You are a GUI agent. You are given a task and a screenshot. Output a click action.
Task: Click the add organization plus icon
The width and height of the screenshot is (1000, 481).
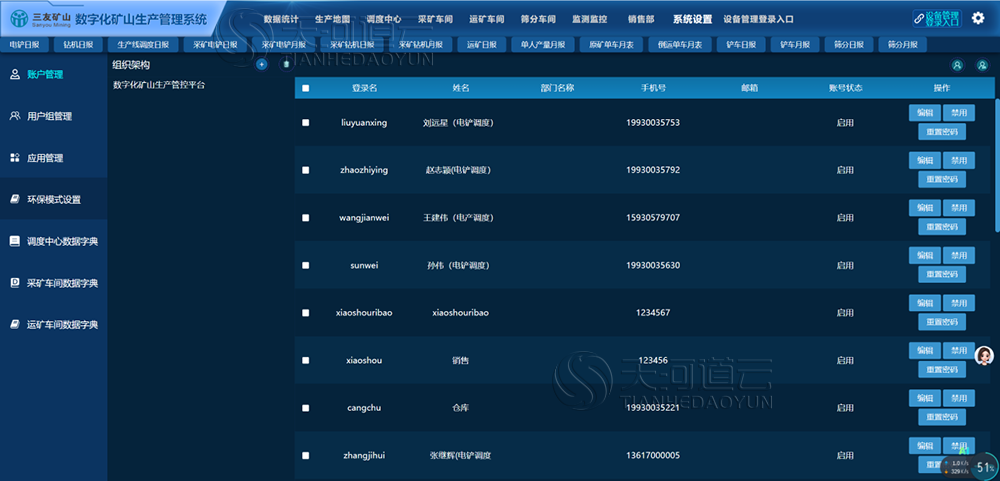coord(261,64)
